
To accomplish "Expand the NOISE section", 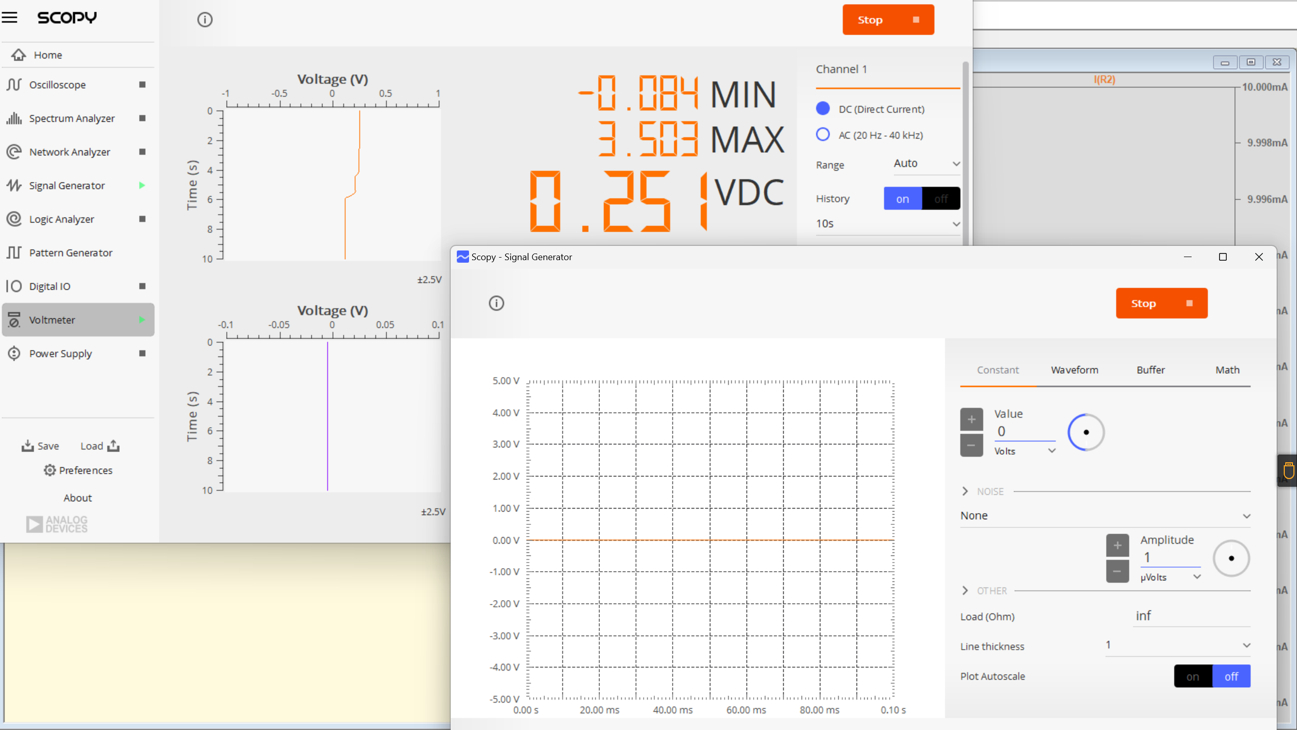I will pos(965,491).
